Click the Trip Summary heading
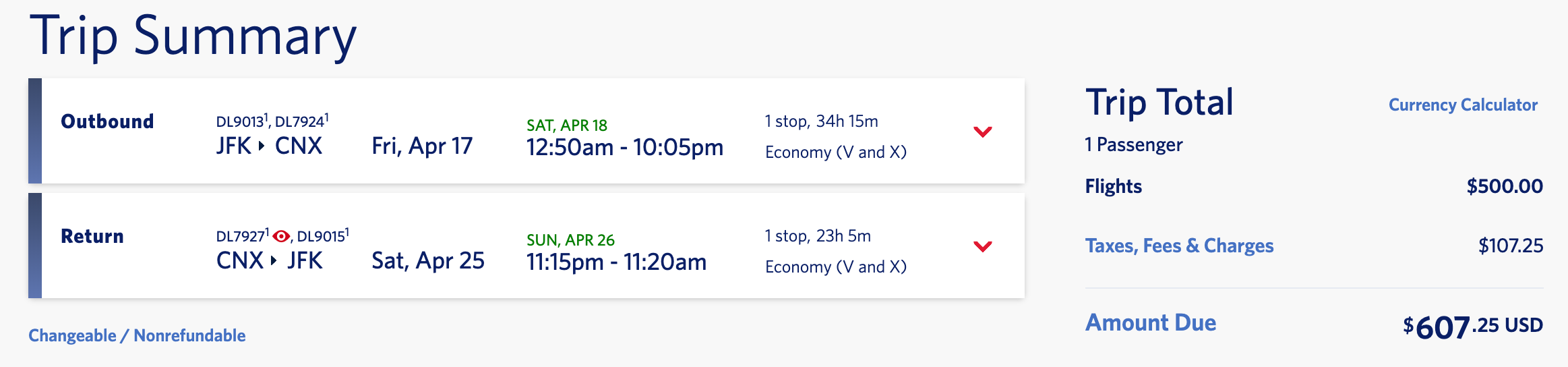Image resolution: width=1568 pixels, height=367 pixels. (x=193, y=36)
